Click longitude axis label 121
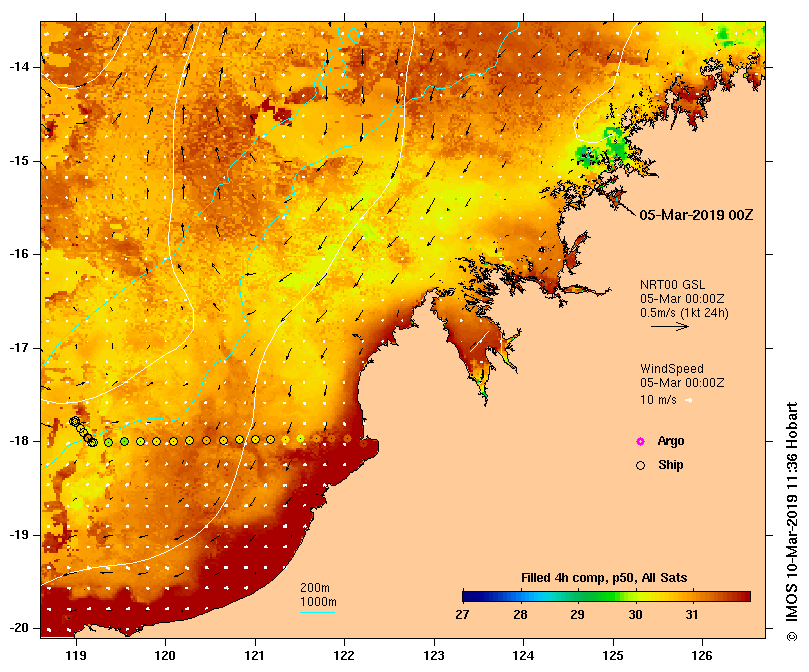Image resolution: width=809 pixels, height=672 pixels. (x=254, y=656)
